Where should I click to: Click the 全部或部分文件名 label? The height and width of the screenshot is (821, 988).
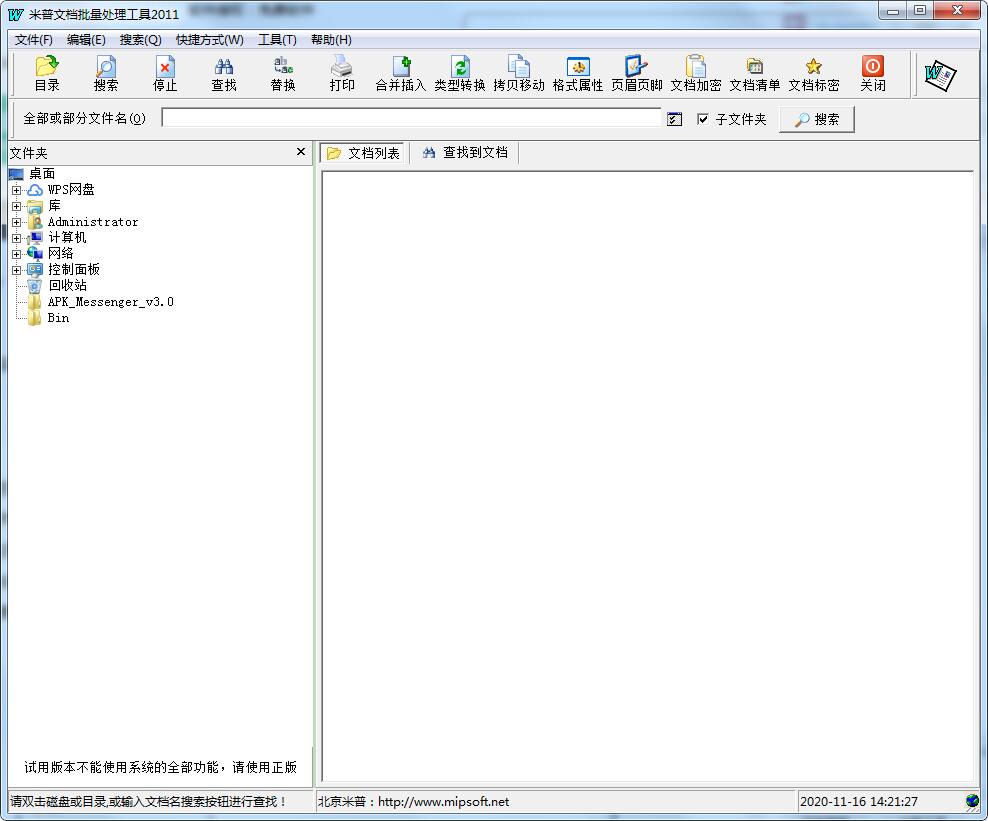[x=84, y=118]
